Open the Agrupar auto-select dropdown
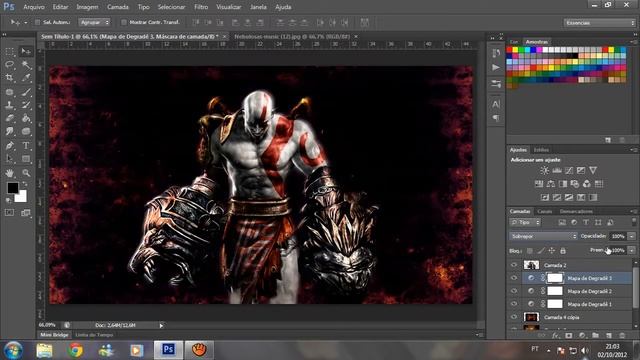This screenshot has height=360, width=640. (x=95, y=22)
